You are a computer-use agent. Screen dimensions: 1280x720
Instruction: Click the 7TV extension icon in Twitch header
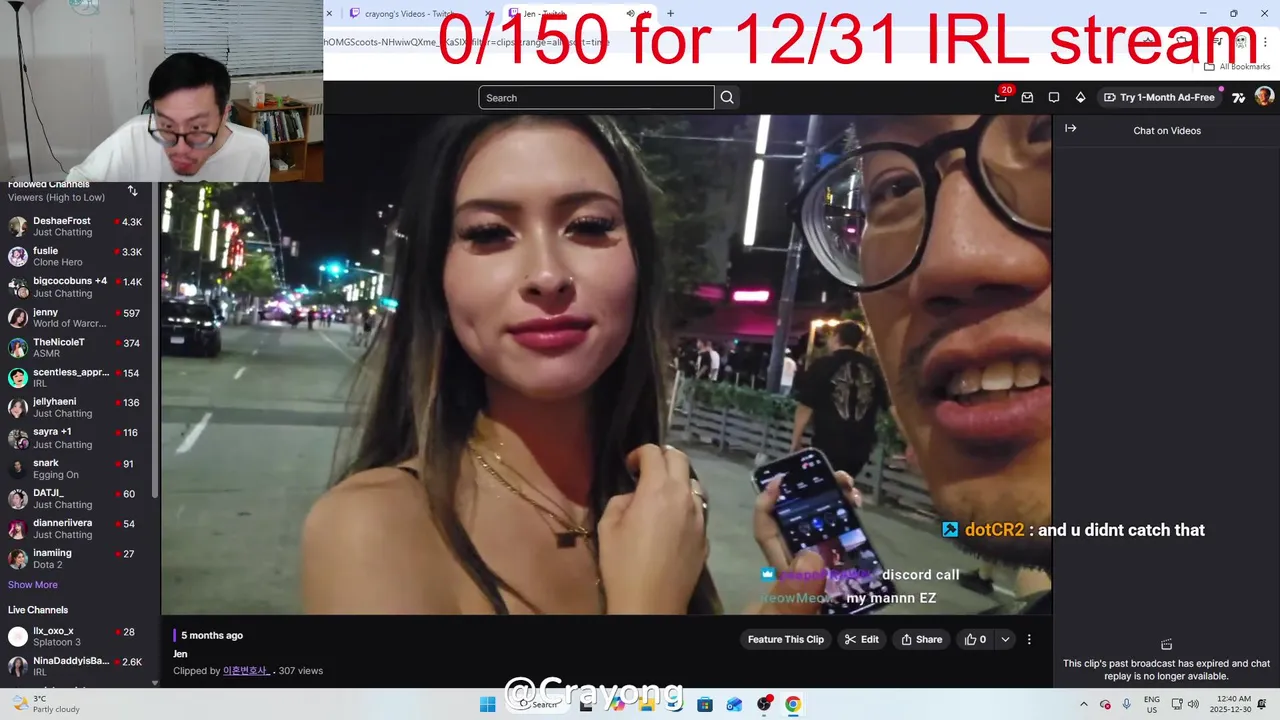1238,97
